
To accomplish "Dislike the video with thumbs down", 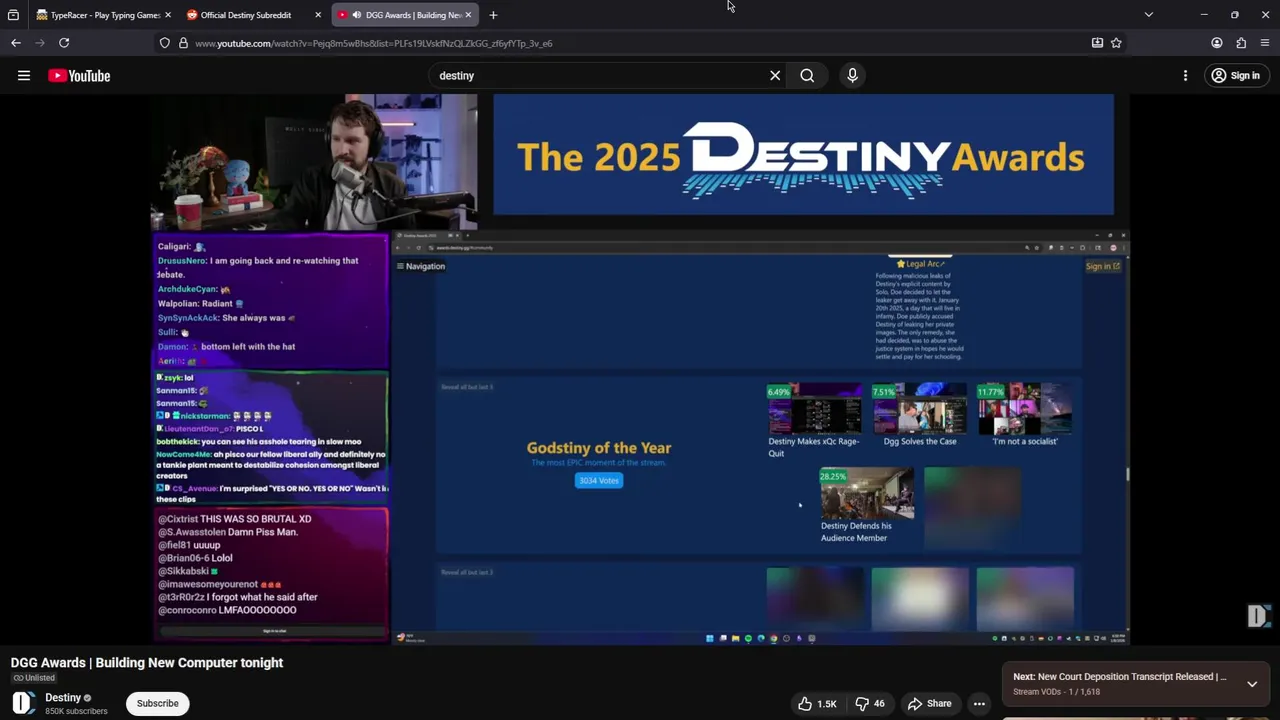I will [x=869, y=704].
